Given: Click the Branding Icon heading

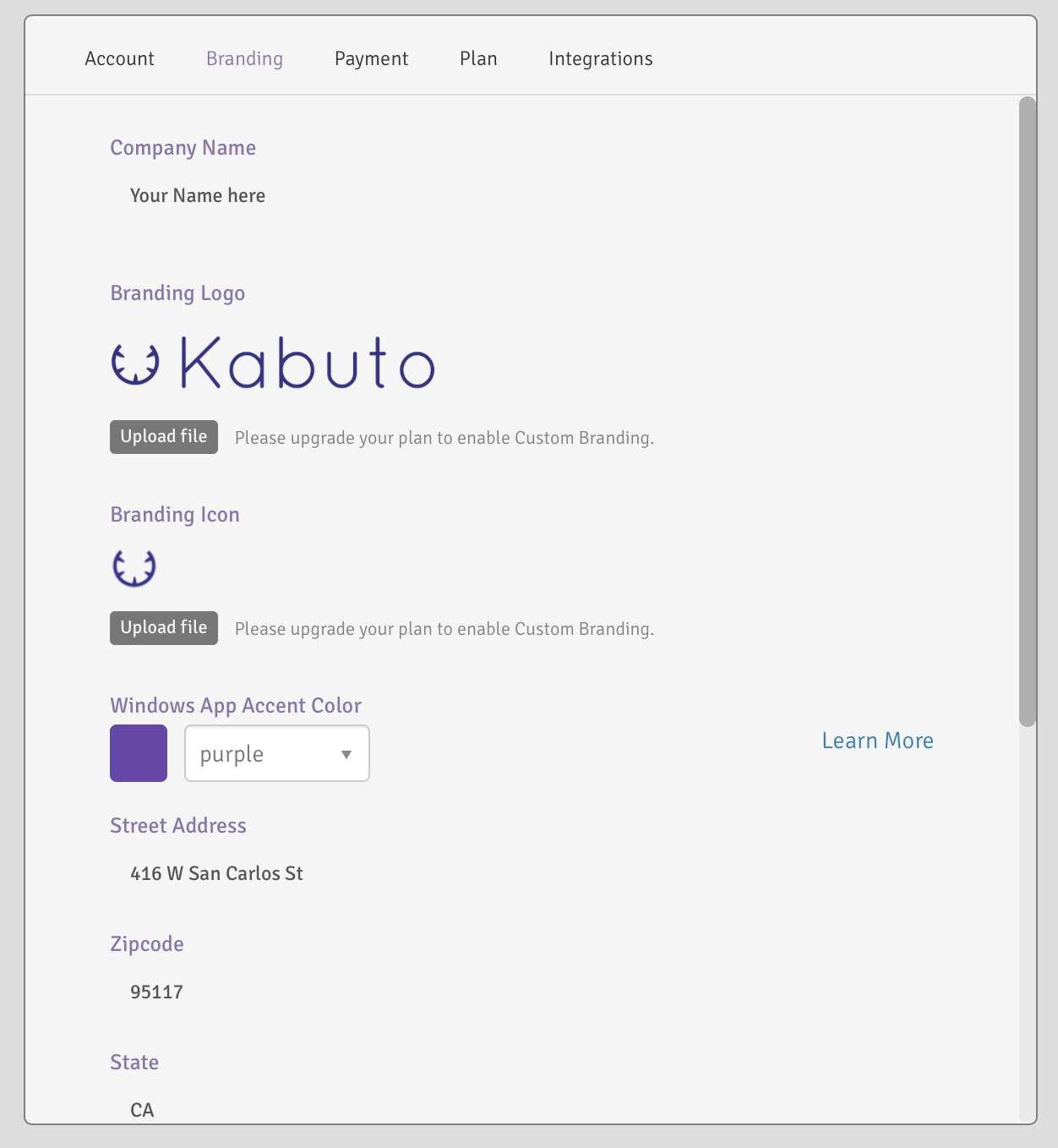Looking at the screenshot, I should 175,515.
